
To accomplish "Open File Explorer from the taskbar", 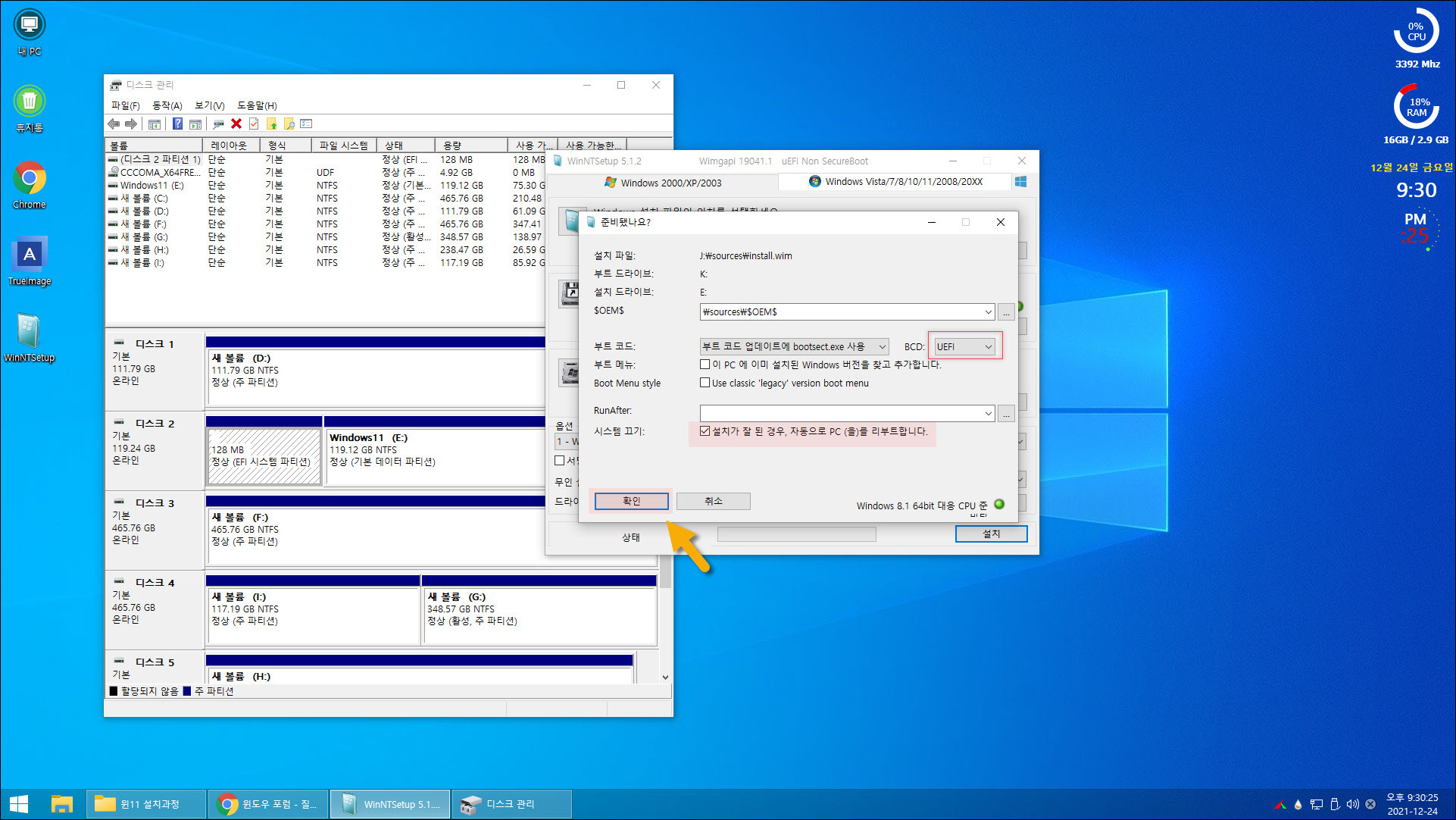I will coord(61,804).
